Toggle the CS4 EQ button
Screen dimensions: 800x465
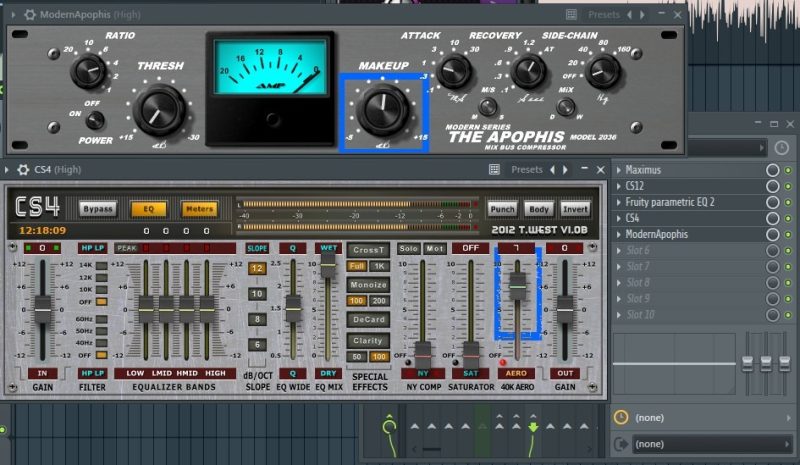click(148, 209)
